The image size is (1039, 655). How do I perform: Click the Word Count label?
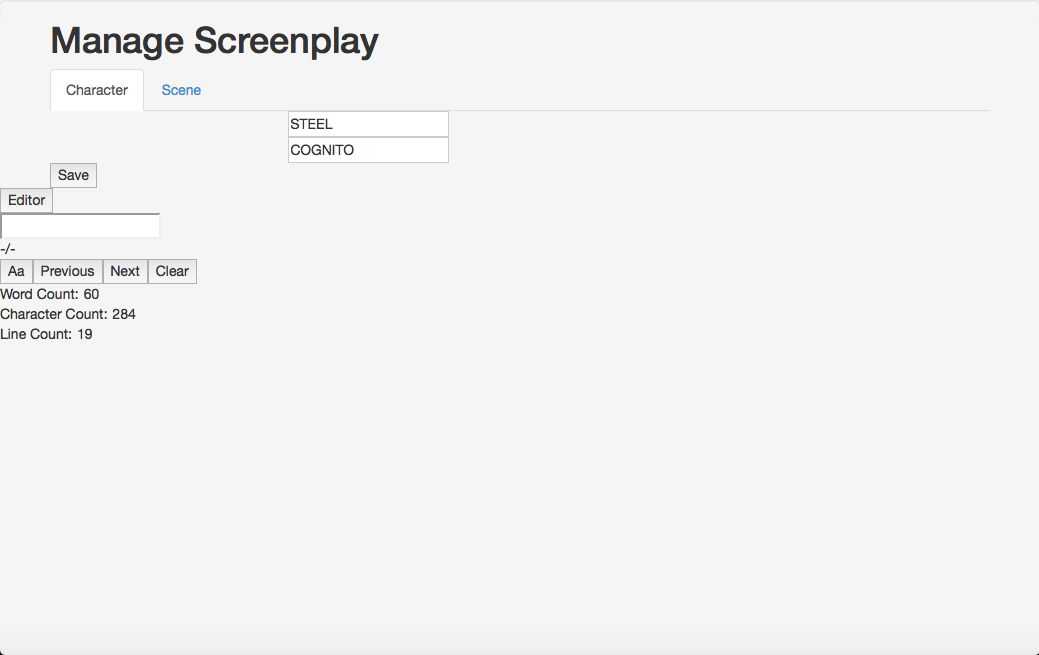tap(39, 294)
